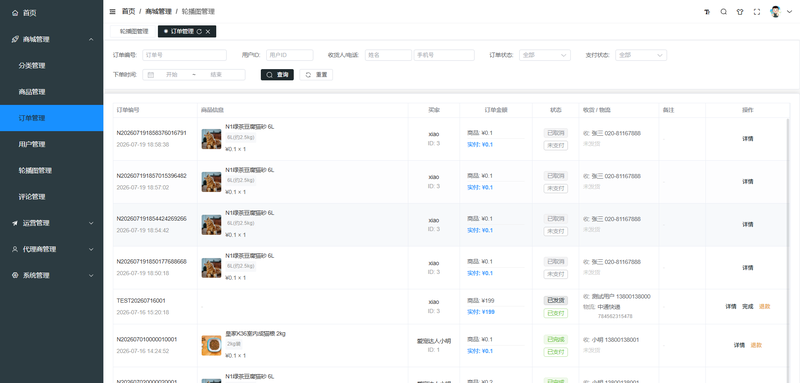Switch to the 轮播图管理 page tab
Image resolution: width=800 pixels, height=383 pixels.
click(134, 31)
